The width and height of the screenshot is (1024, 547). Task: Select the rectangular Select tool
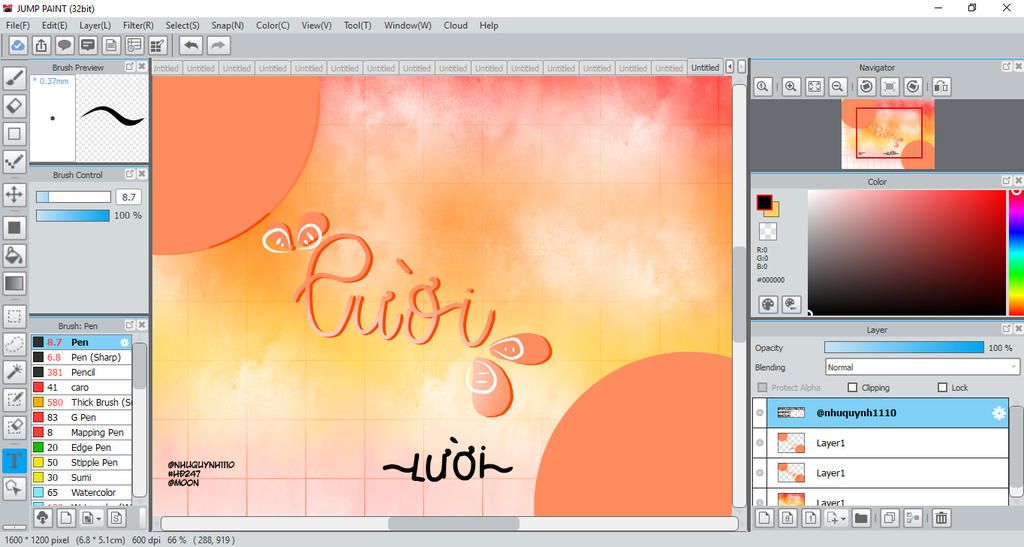pyautogui.click(x=14, y=317)
